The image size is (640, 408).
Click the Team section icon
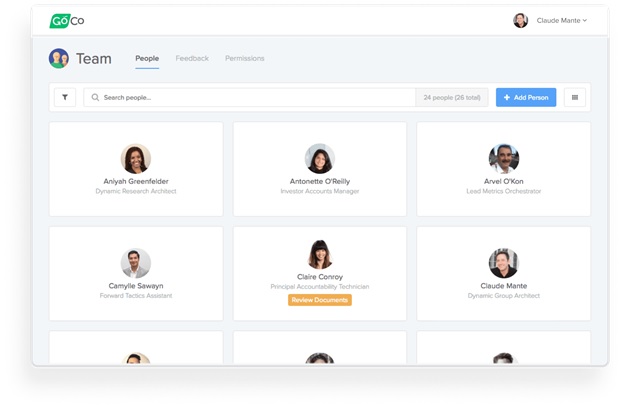pos(59,58)
